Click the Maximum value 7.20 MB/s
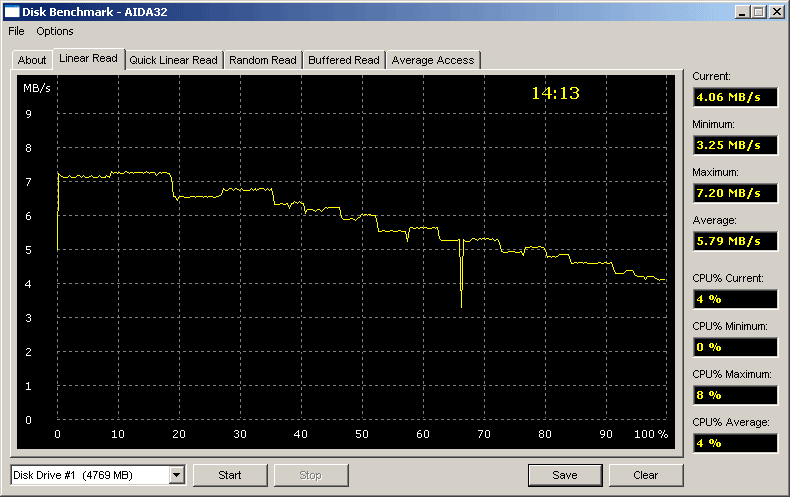This screenshot has height=497, width=790. [735, 193]
